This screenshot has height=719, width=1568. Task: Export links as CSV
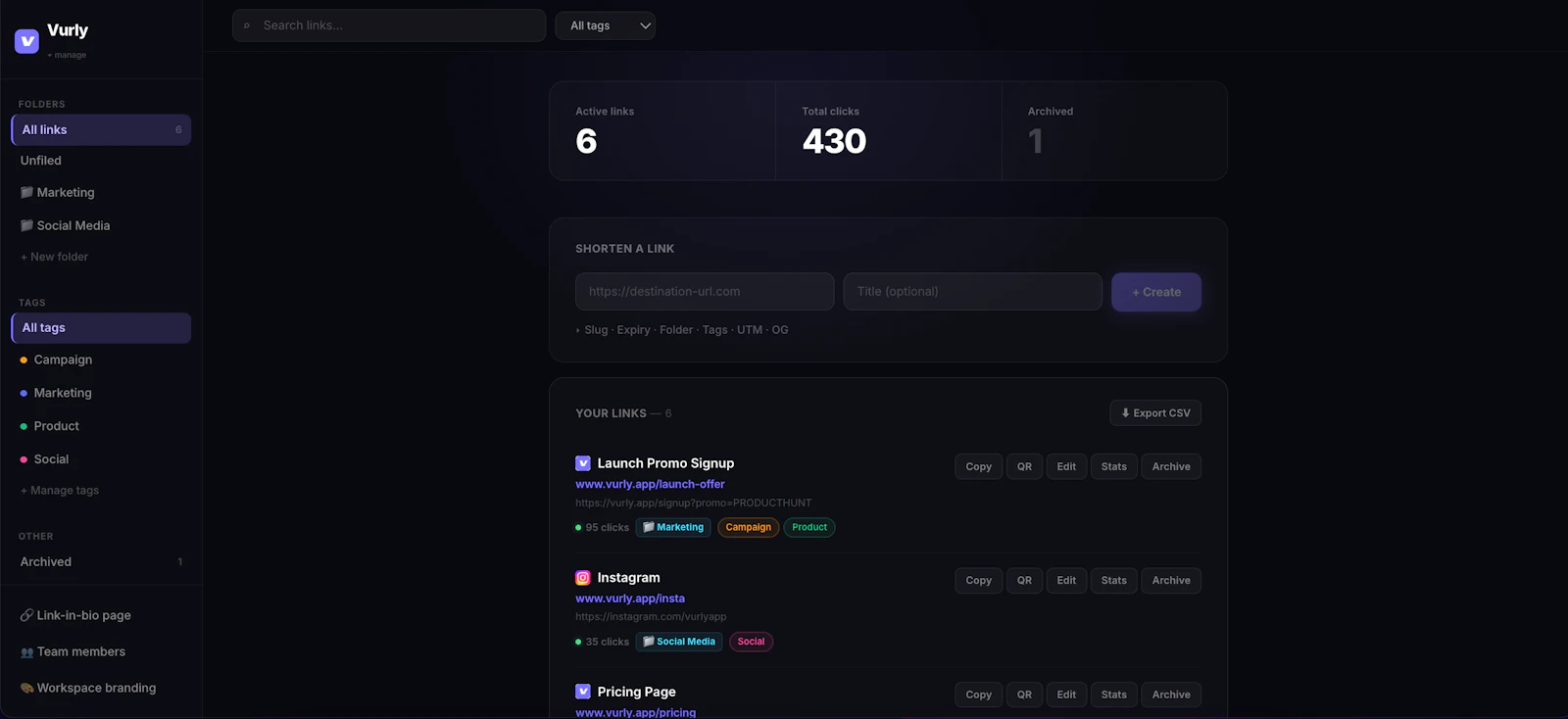point(1155,413)
